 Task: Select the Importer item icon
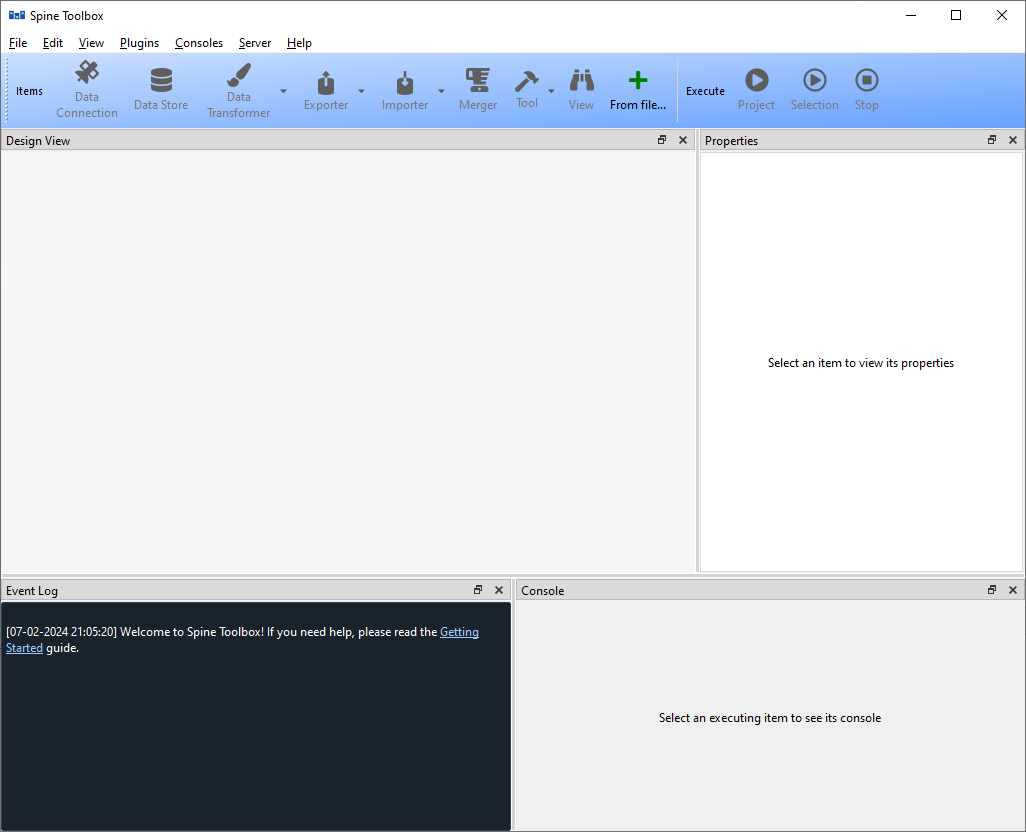coord(405,83)
